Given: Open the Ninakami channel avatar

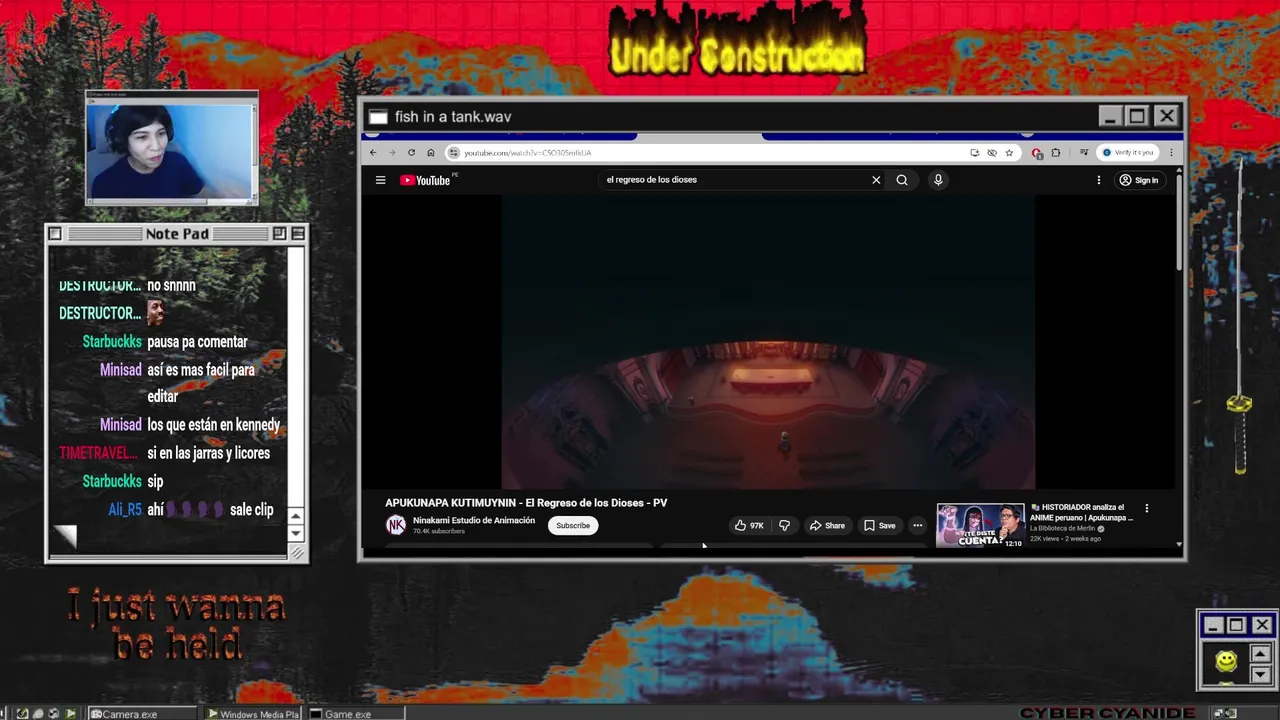Looking at the screenshot, I should [x=396, y=525].
